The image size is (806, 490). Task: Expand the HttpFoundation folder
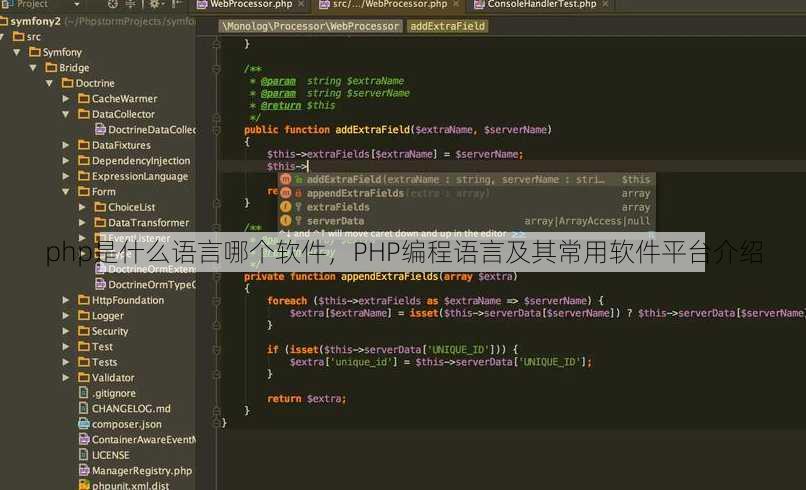click(66, 300)
